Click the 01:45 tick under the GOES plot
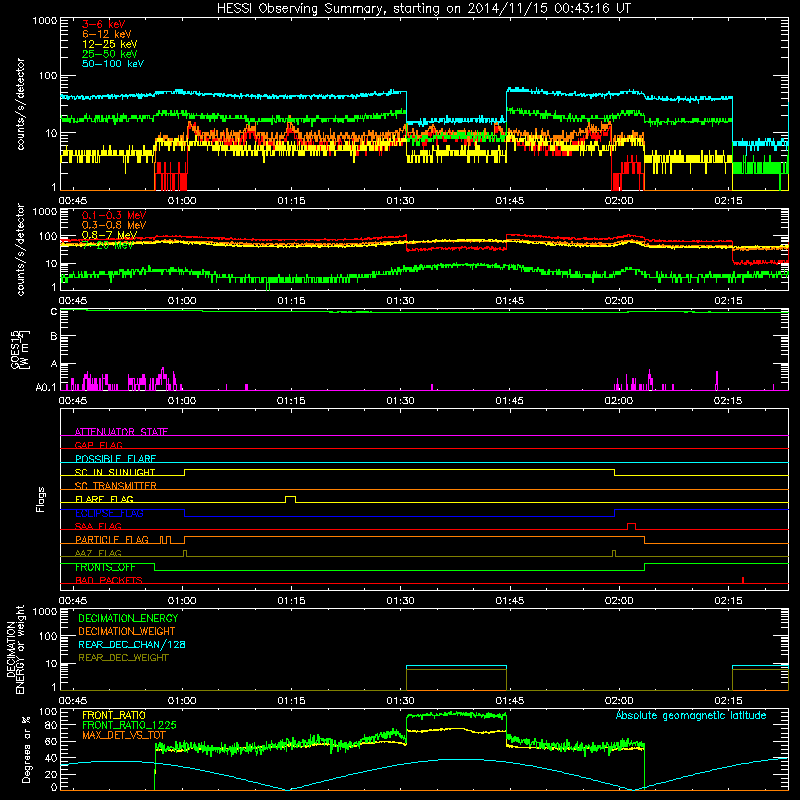 510,401
